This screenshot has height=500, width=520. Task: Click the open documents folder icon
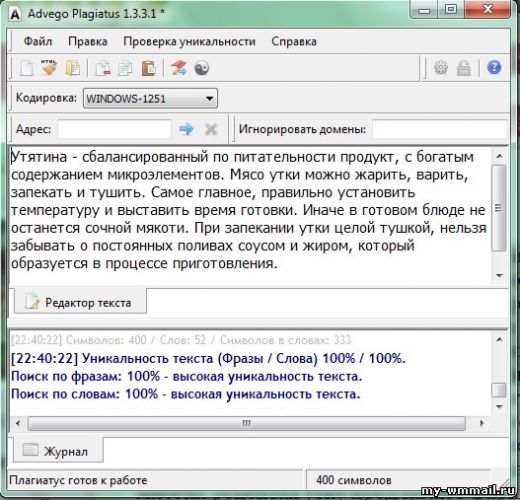[73, 68]
